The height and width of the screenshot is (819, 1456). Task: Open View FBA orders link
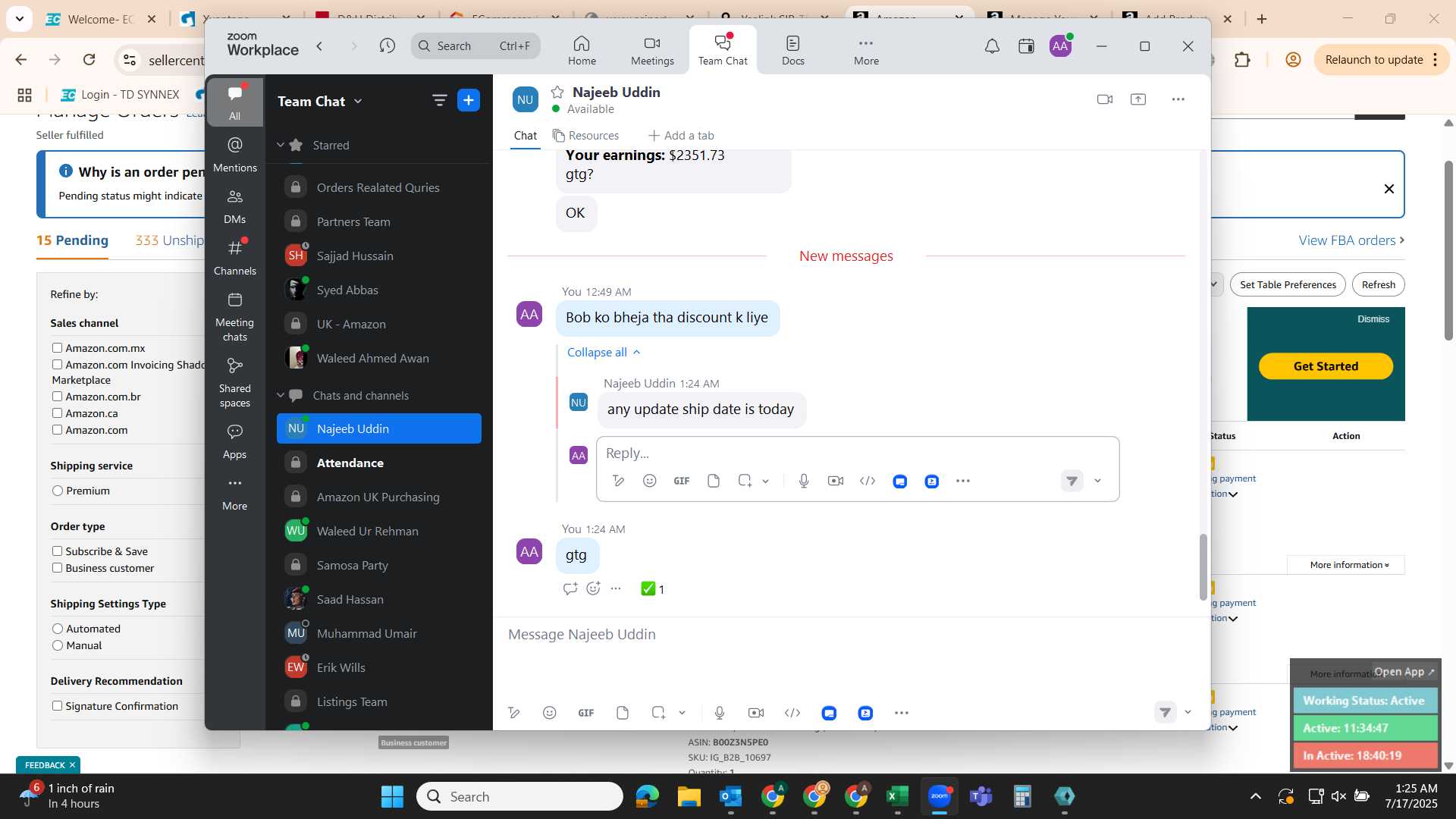1351,240
